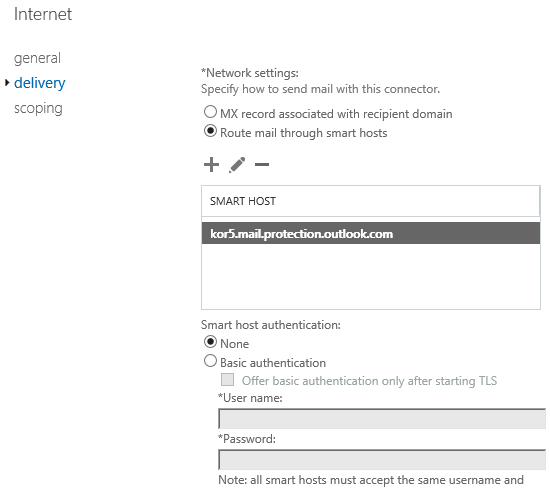Click the SMART HOST column header
The height and width of the screenshot is (488, 550).
click(x=371, y=201)
